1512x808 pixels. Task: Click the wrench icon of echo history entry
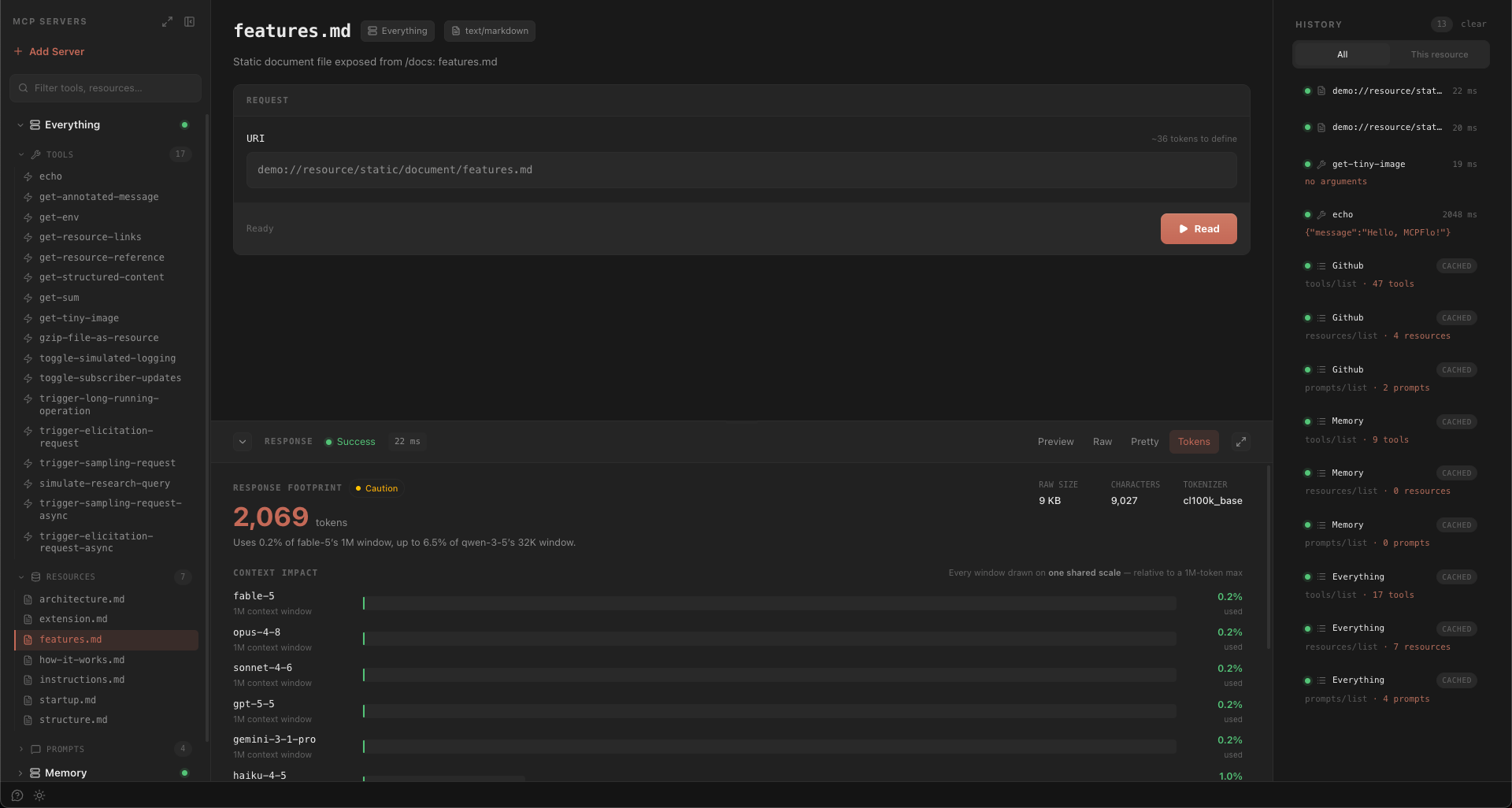click(1321, 215)
